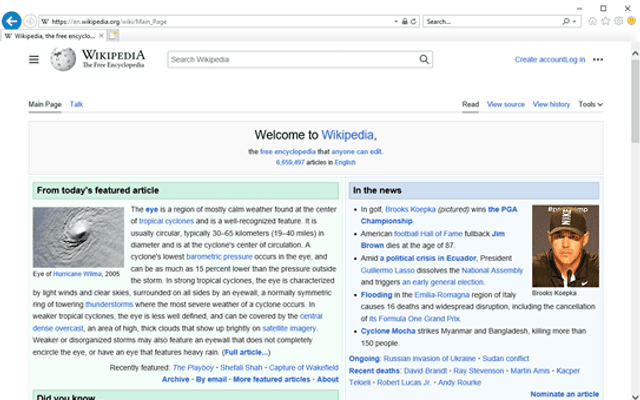The image size is (640, 400).
Task: Click the Create account link
Action: coord(539,60)
